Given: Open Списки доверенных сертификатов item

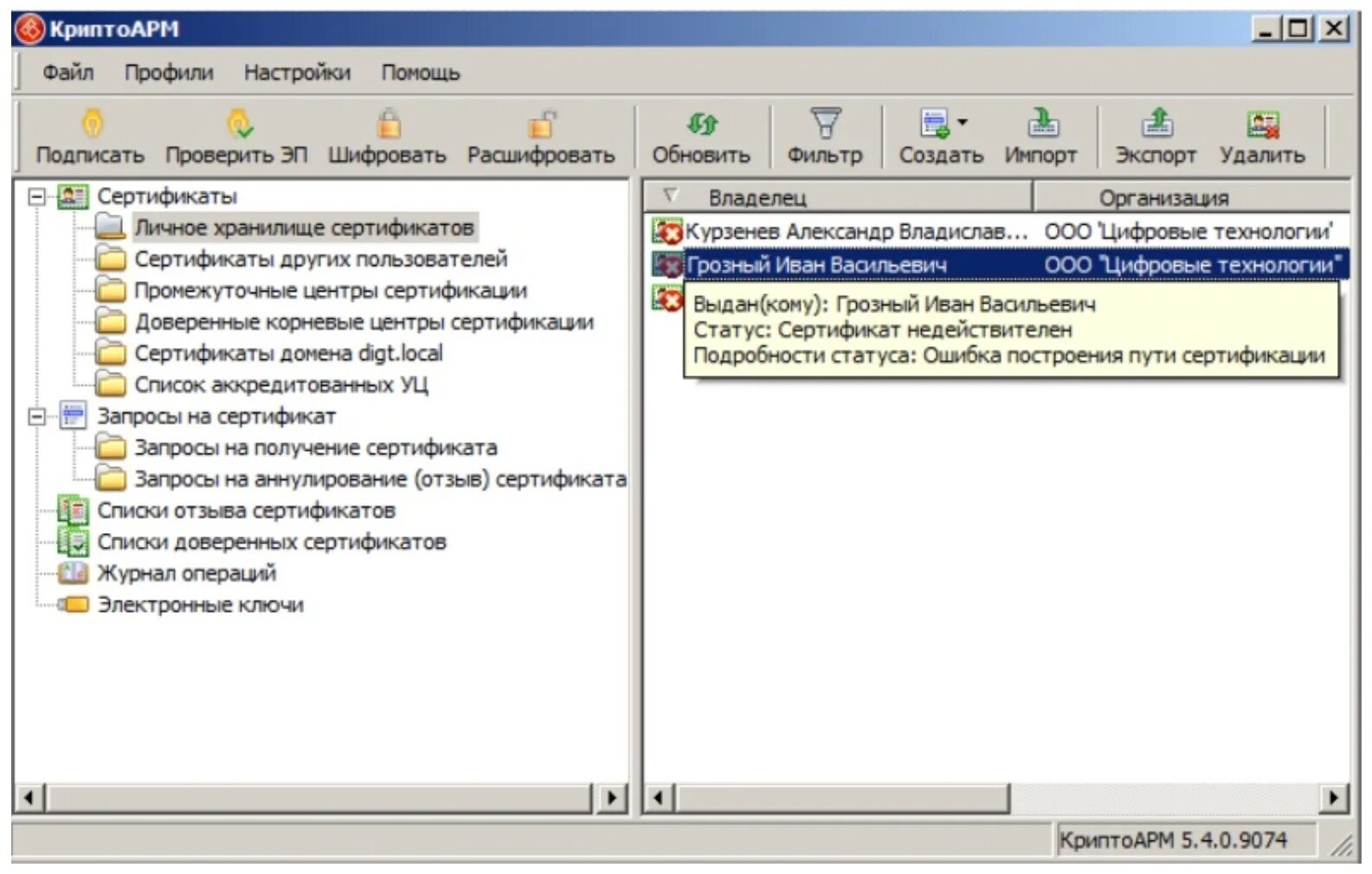Looking at the screenshot, I should click(272, 542).
